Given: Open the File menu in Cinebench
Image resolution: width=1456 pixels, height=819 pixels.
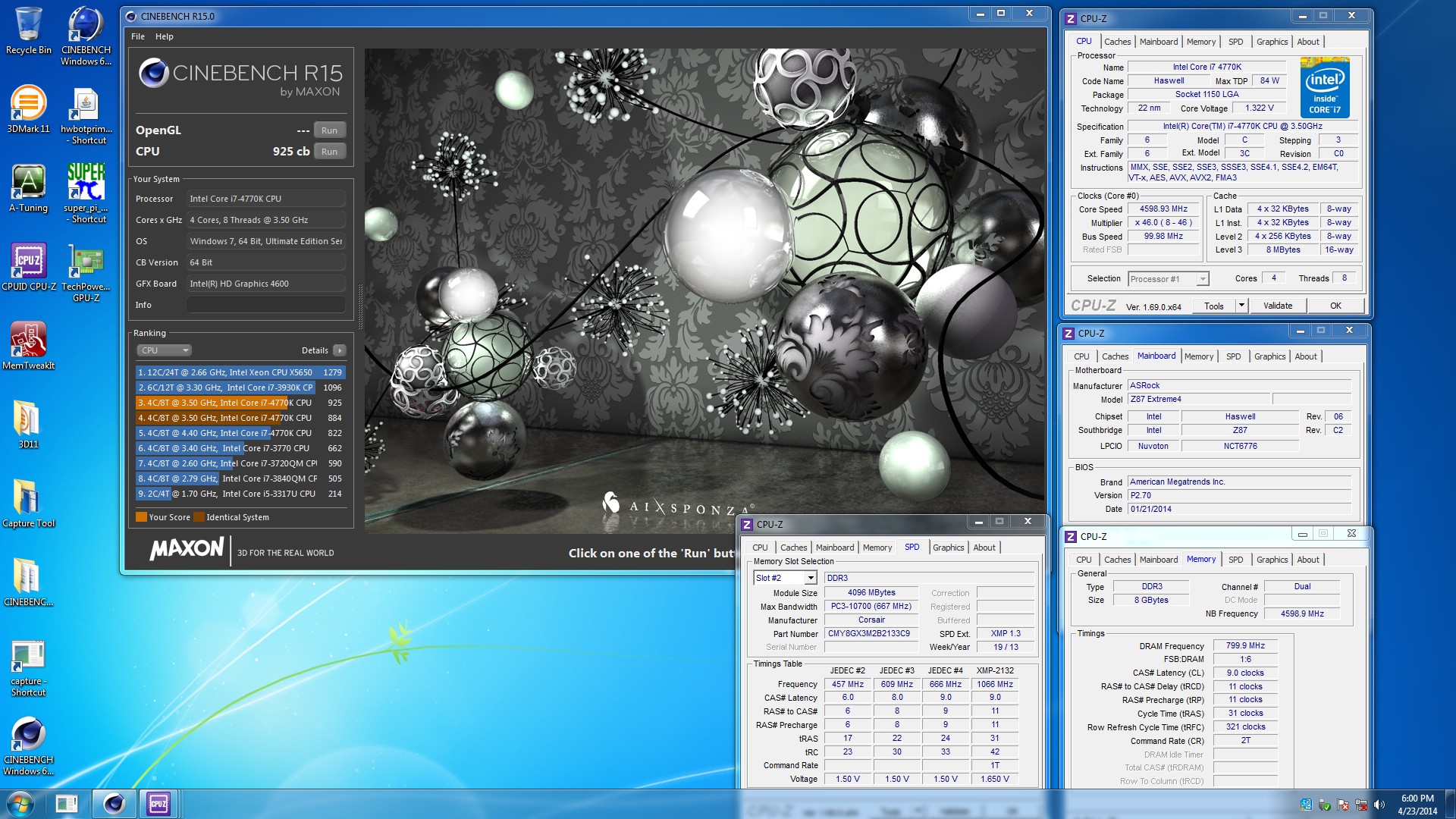Looking at the screenshot, I should point(137,36).
